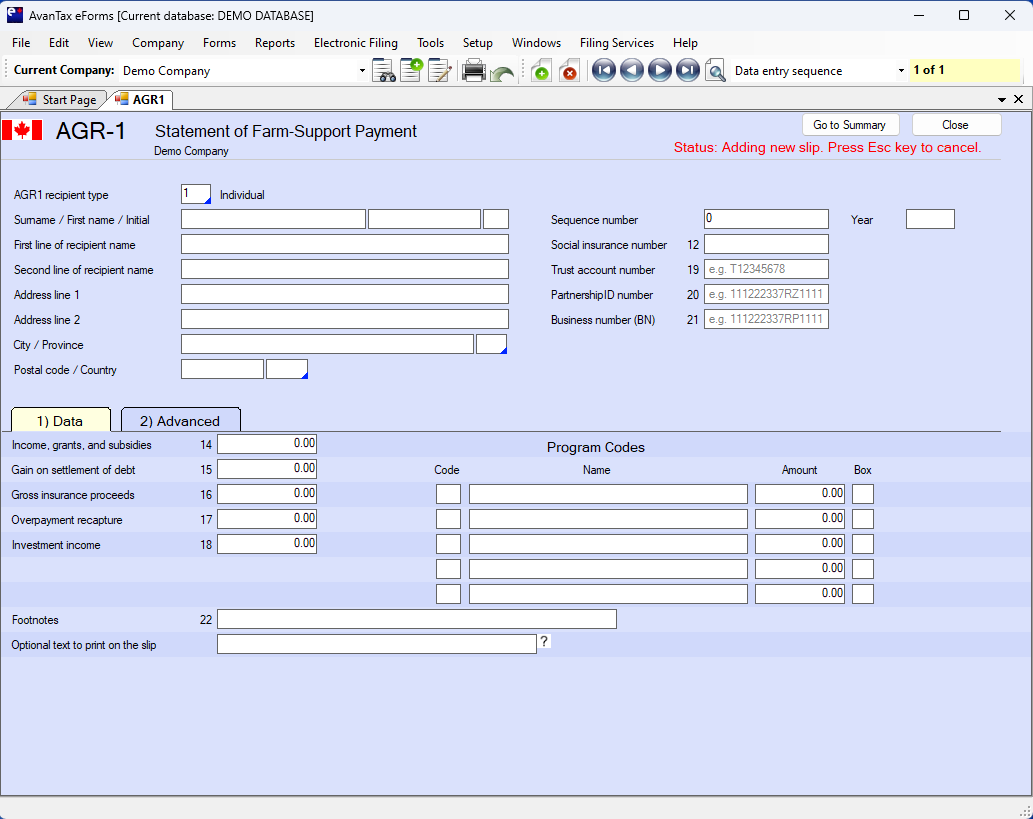This screenshot has width=1033, height=819.
Task: Switch to the 2) Advanced tab
Action: pos(180,421)
